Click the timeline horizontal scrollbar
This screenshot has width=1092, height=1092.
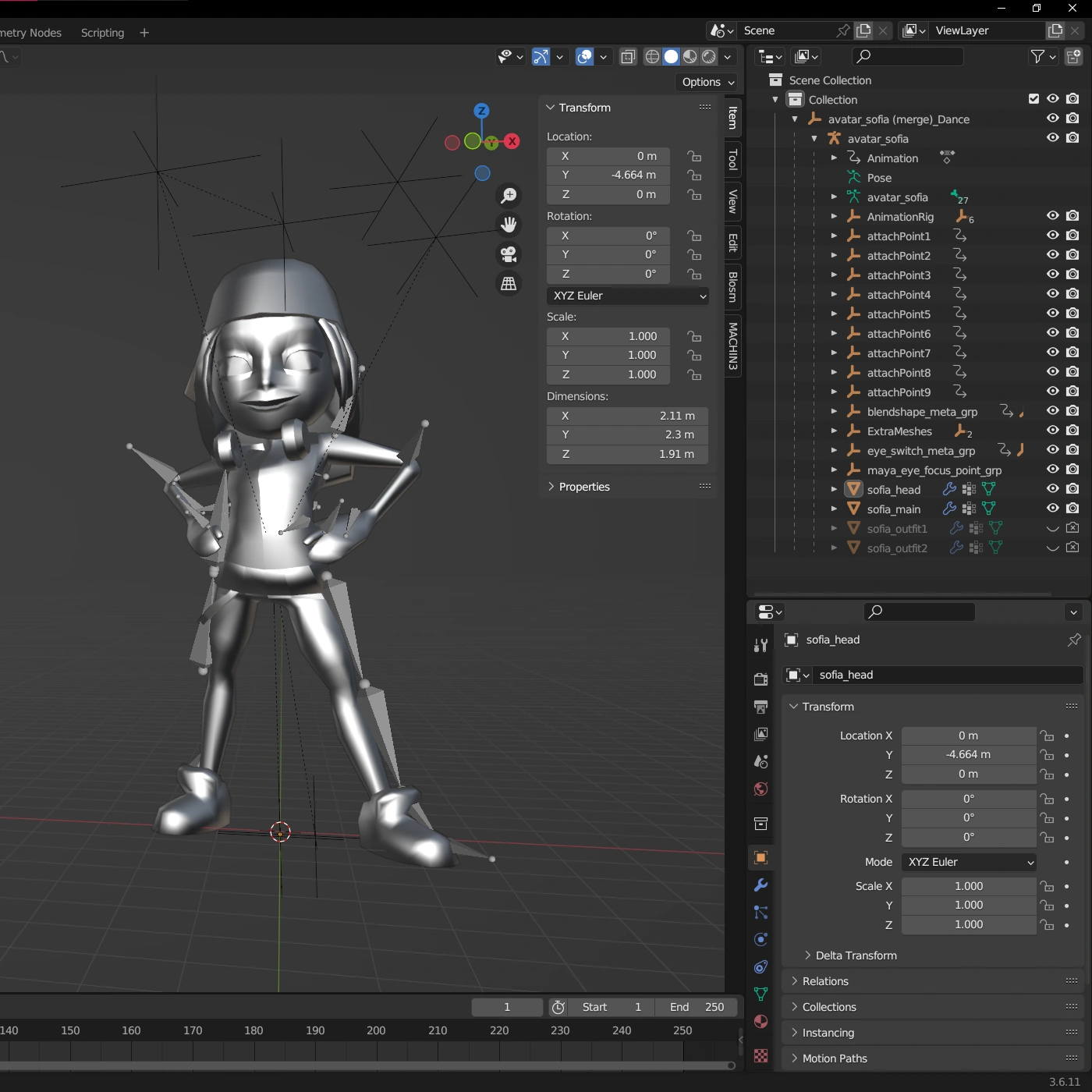(x=367, y=1065)
